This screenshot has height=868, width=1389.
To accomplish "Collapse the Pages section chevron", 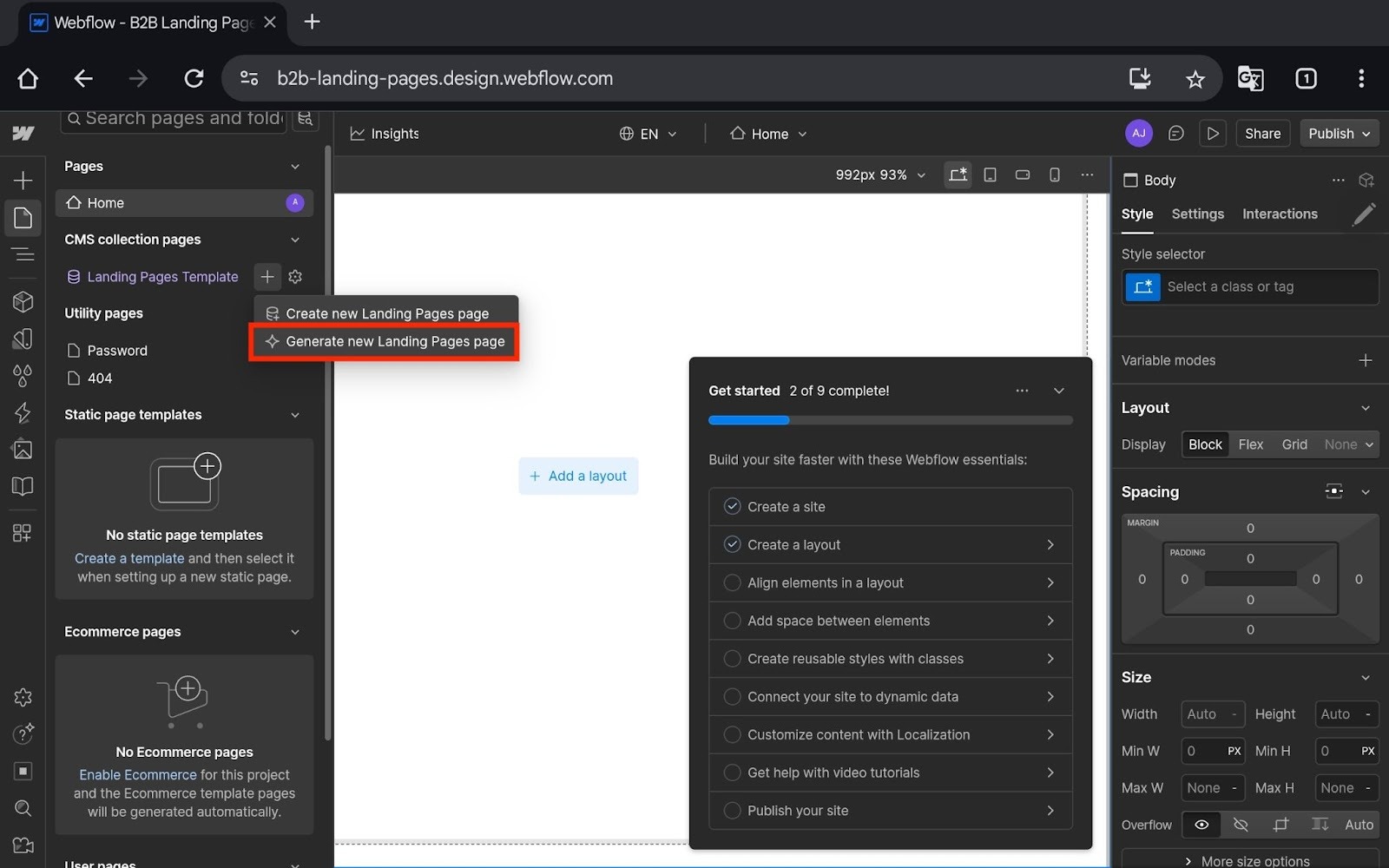I will (295, 167).
